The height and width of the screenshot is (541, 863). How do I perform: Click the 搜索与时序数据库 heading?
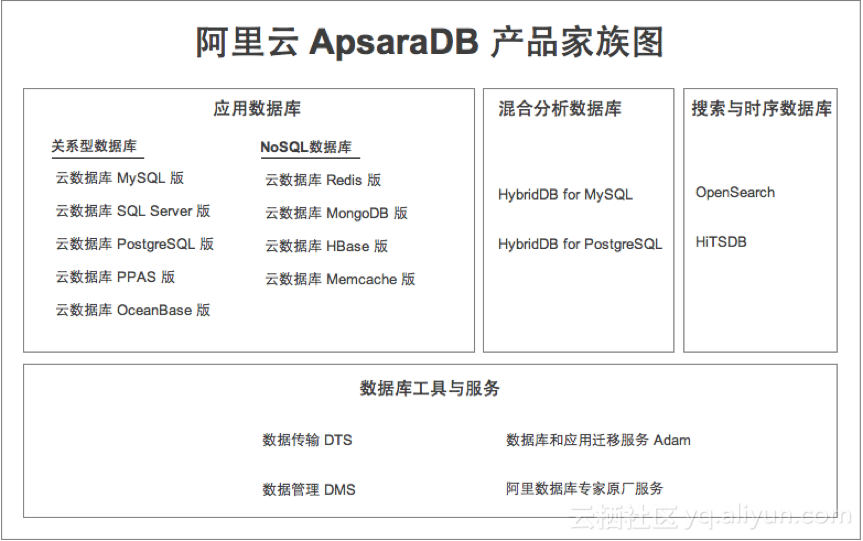click(761, 108)
